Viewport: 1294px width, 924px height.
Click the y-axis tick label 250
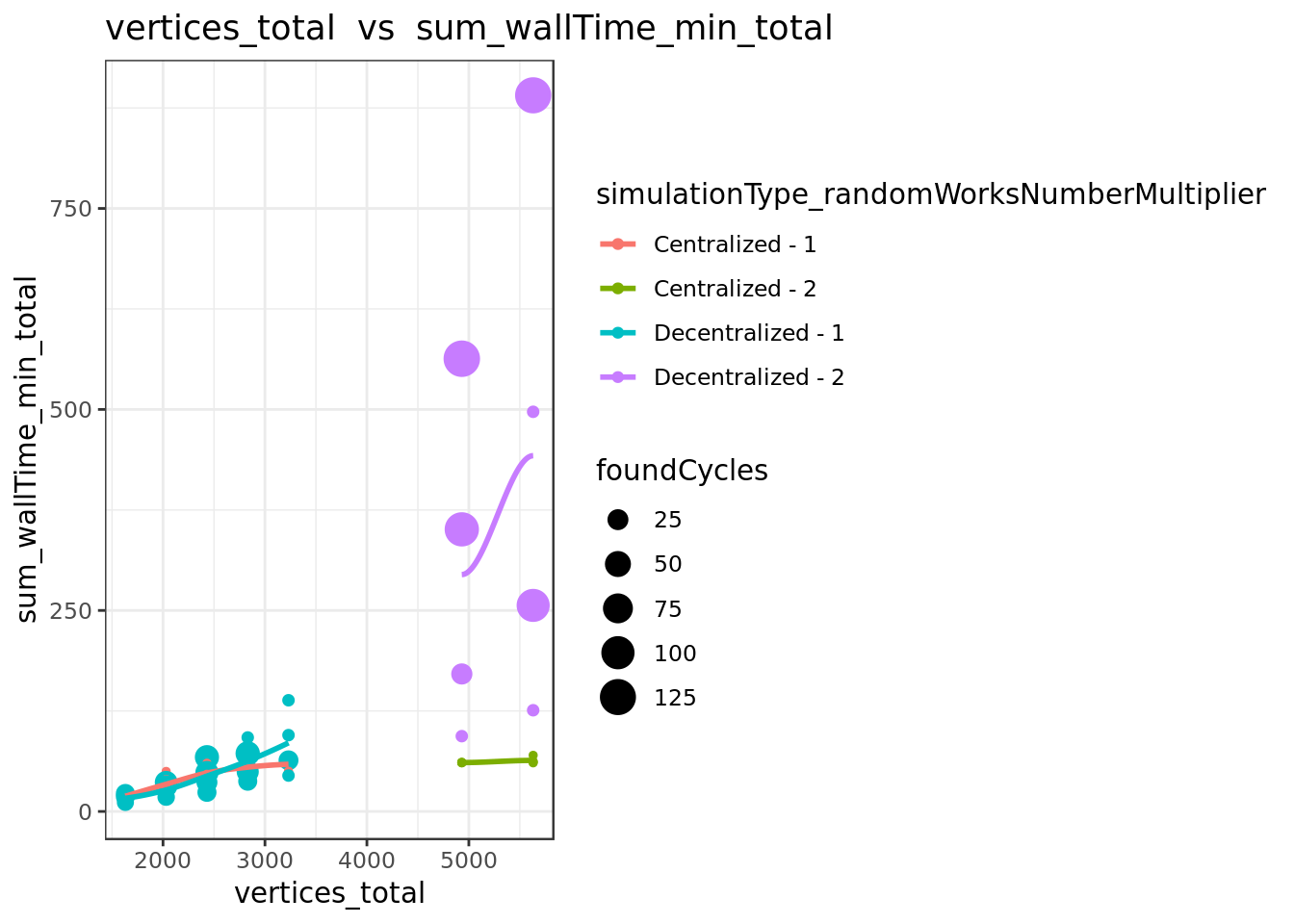pos(72,611)
